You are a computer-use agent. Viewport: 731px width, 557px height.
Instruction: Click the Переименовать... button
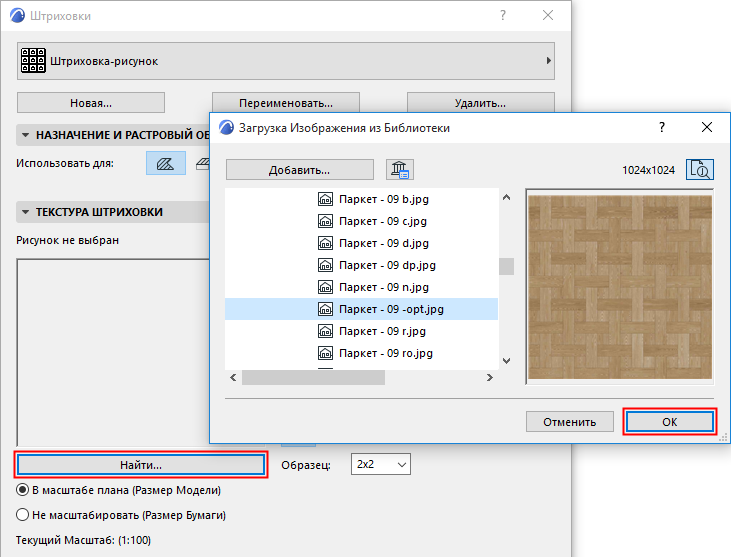pos(286,103)
